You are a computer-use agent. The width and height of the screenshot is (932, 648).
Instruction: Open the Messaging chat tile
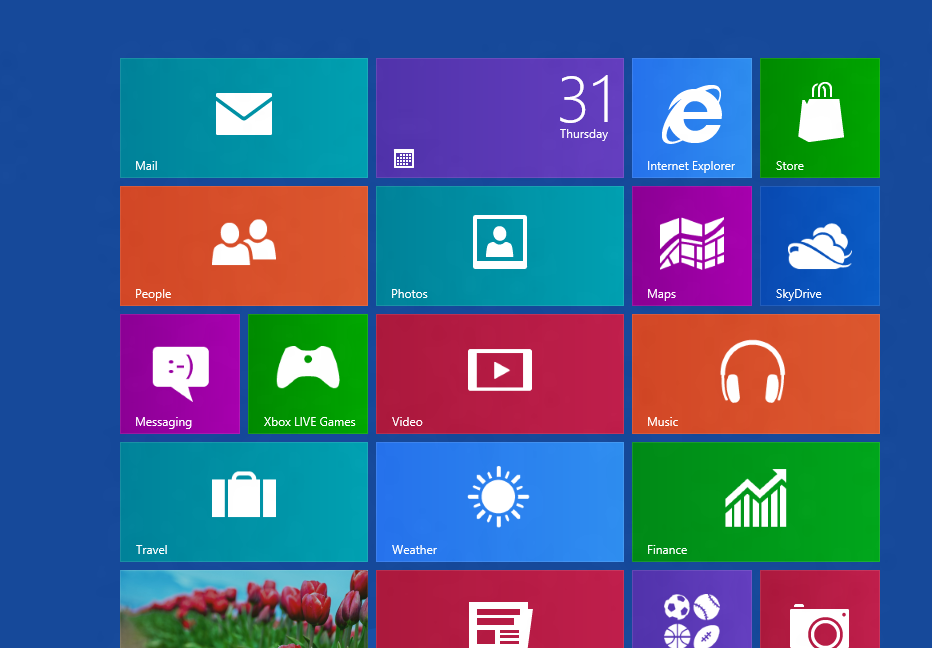pyautogui.click(x=180, y=373)
